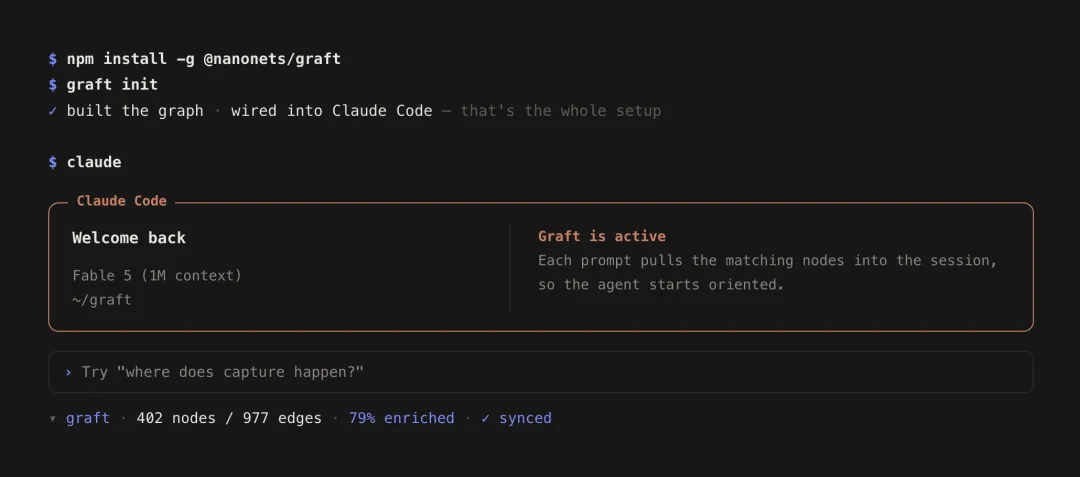Click the Welcome back heading

[129, 238]
